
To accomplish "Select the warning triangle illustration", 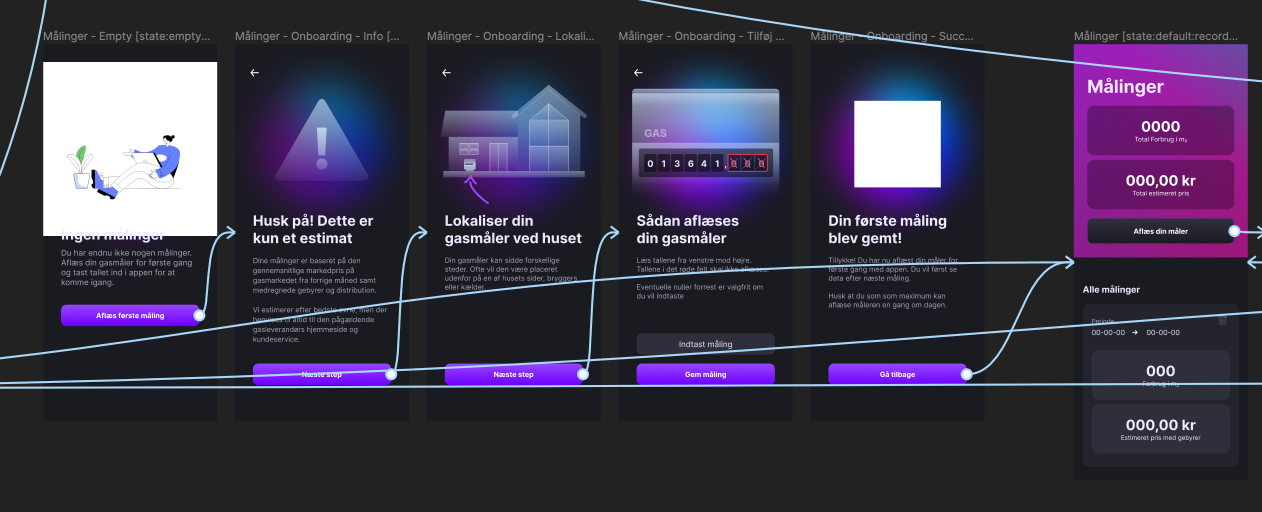I will [322, 139].
